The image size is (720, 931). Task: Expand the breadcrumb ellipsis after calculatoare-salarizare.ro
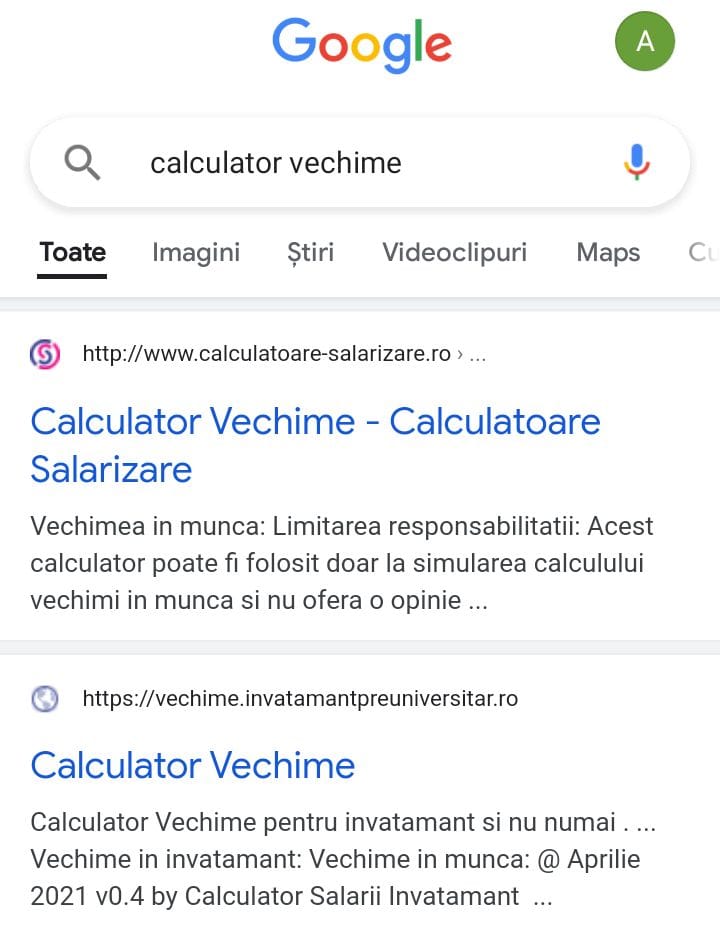pos(478,355)
